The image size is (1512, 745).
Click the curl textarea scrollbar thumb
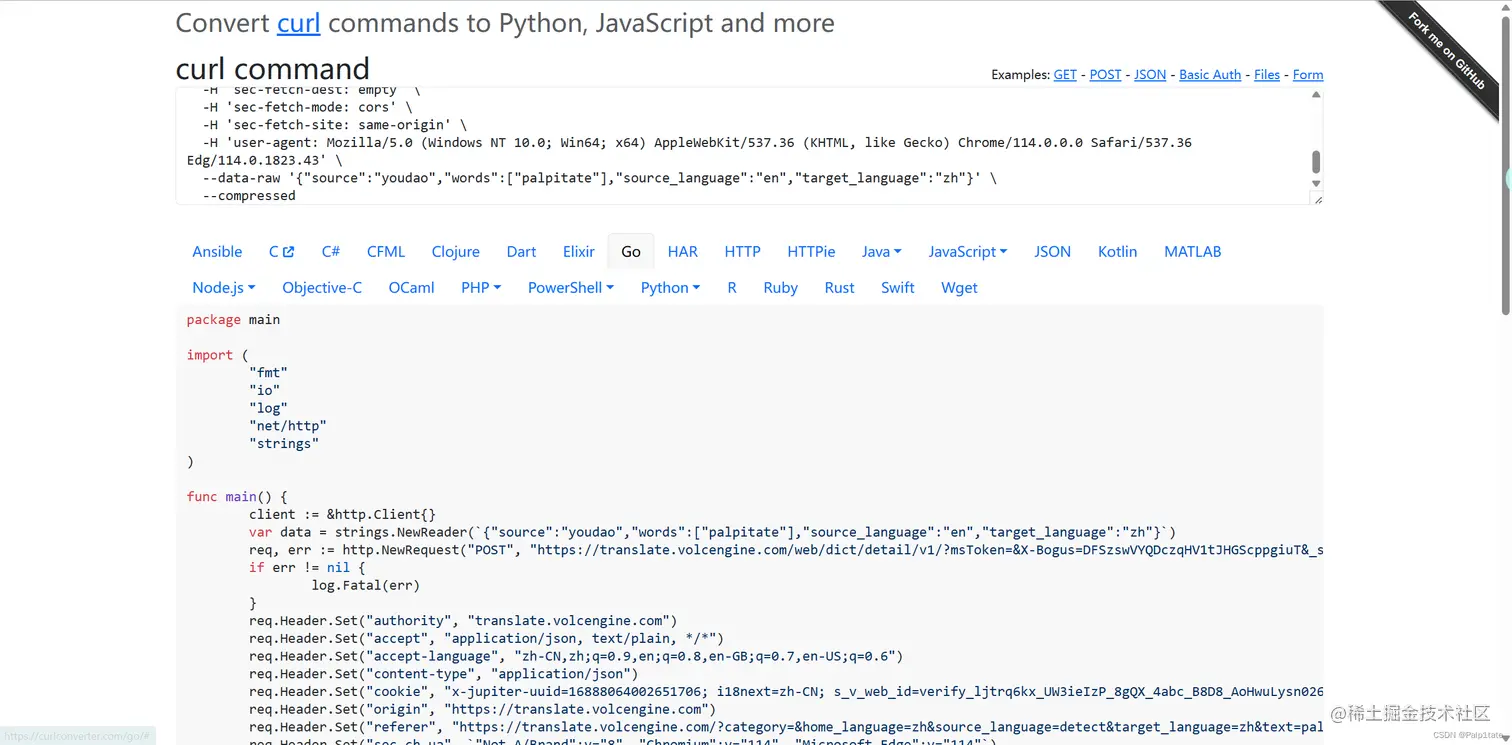pos(1316,162)
